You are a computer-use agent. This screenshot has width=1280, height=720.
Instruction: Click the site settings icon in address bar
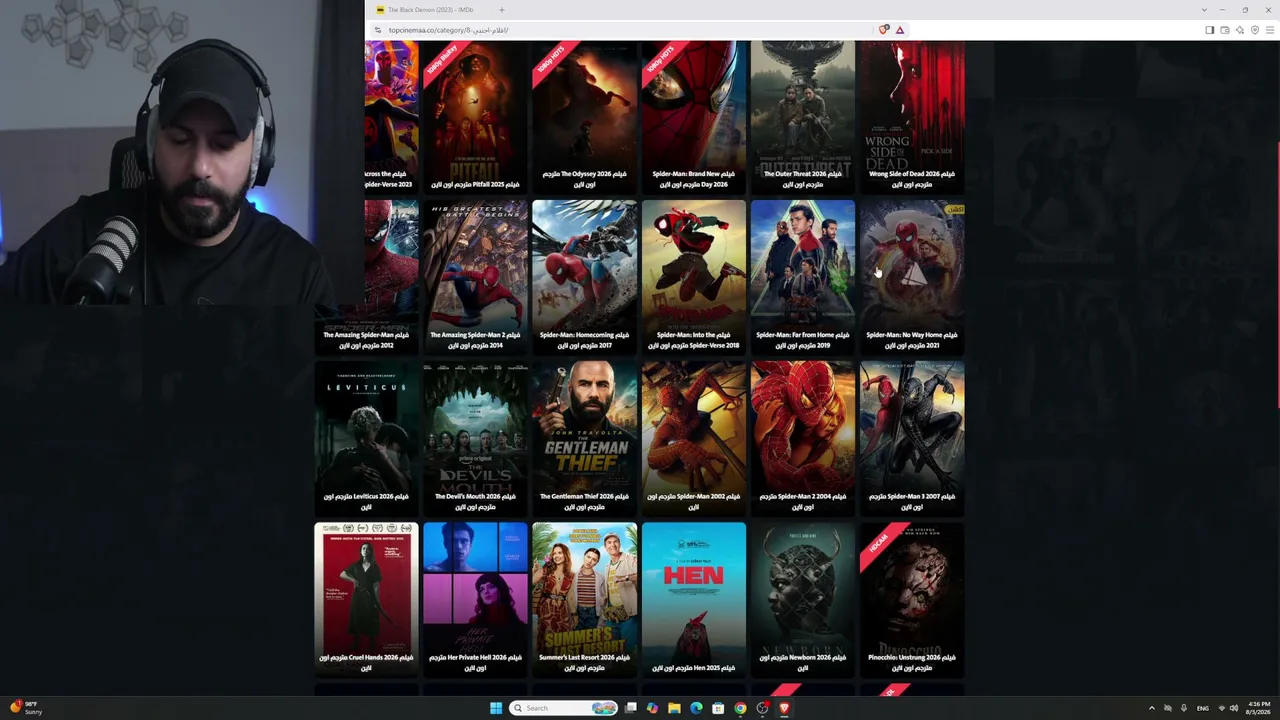[x=379, y=30]
